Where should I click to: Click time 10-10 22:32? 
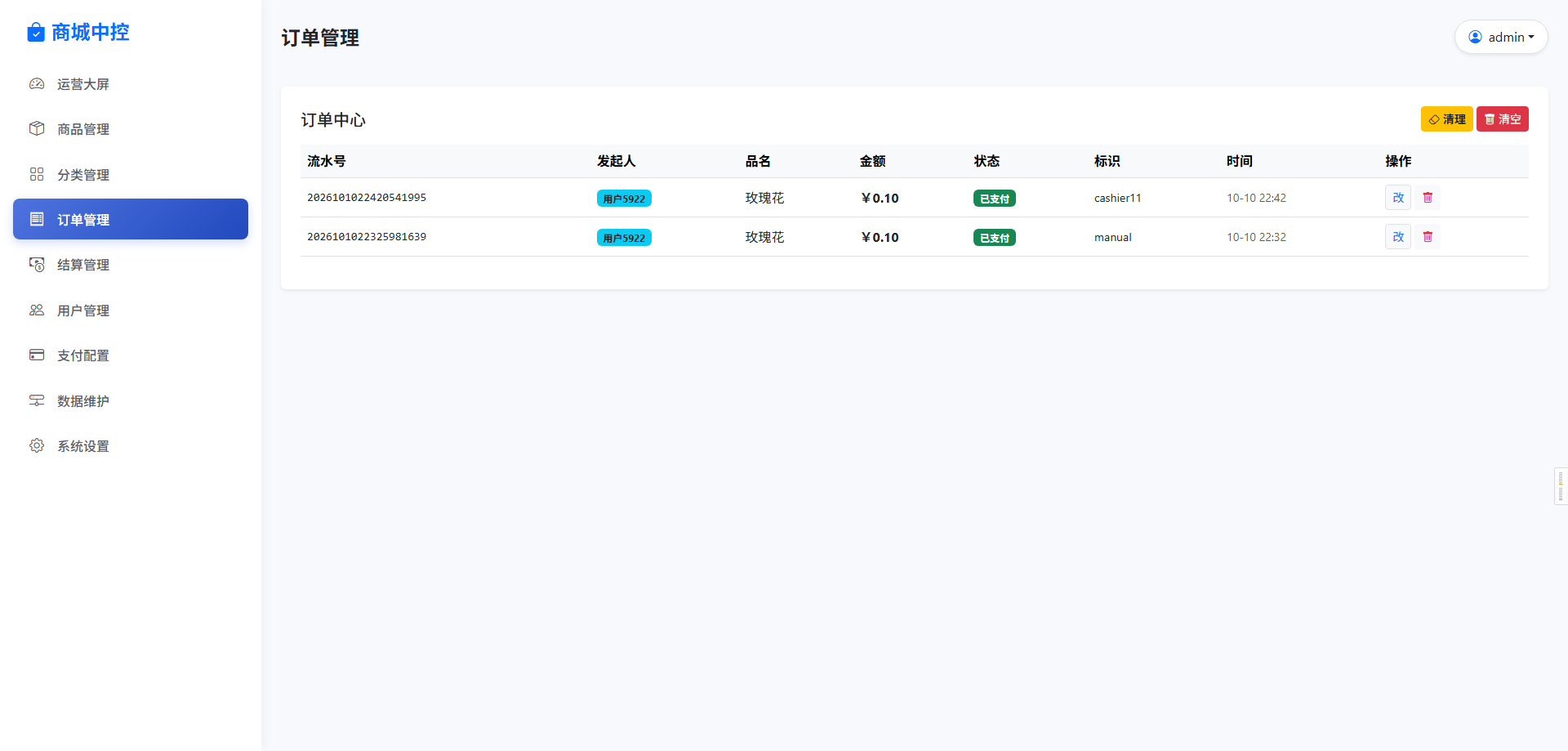tap(1256, 237)
